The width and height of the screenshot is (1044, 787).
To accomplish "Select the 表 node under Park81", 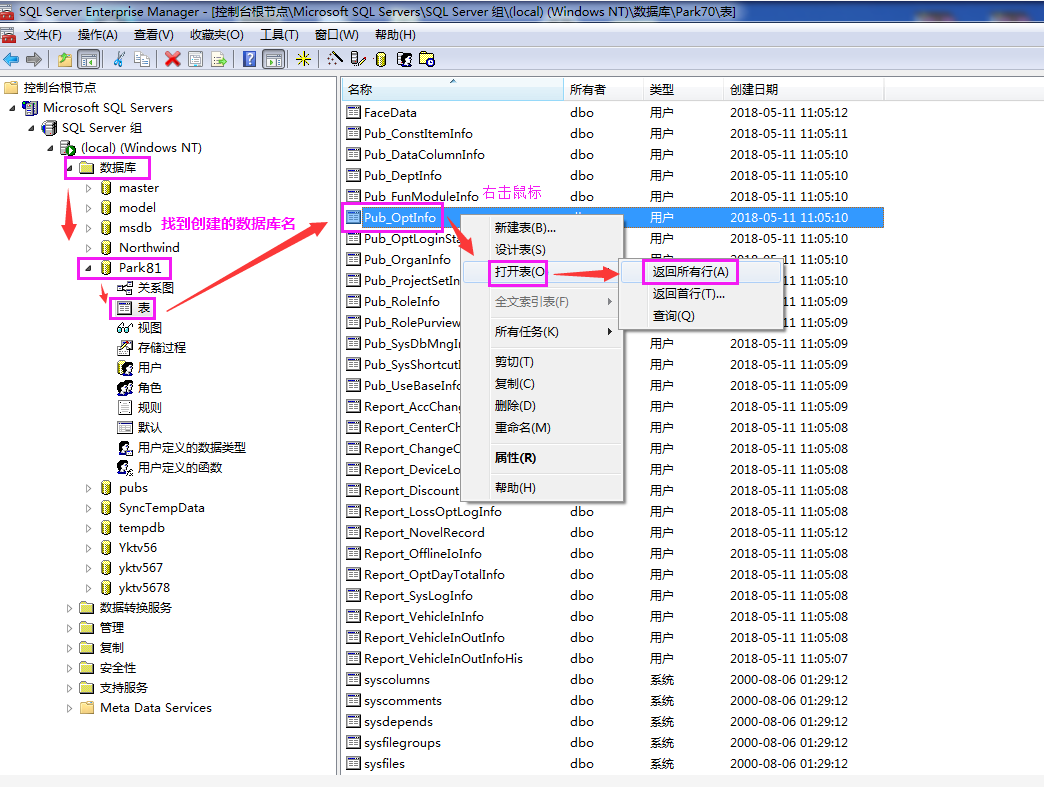I will (134, 308).
